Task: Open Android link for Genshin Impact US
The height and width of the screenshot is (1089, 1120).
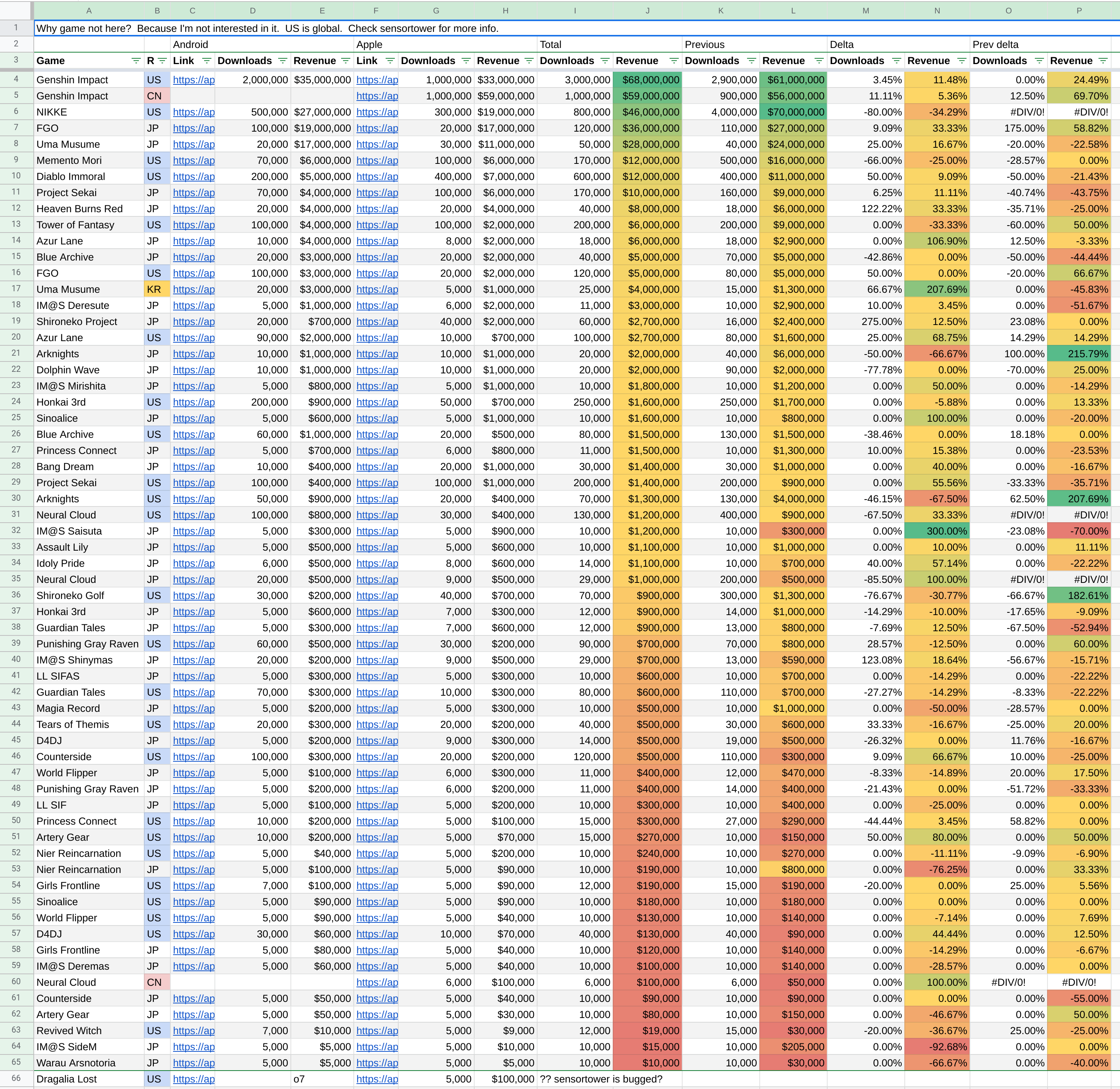Action: (x=193, y=80)
